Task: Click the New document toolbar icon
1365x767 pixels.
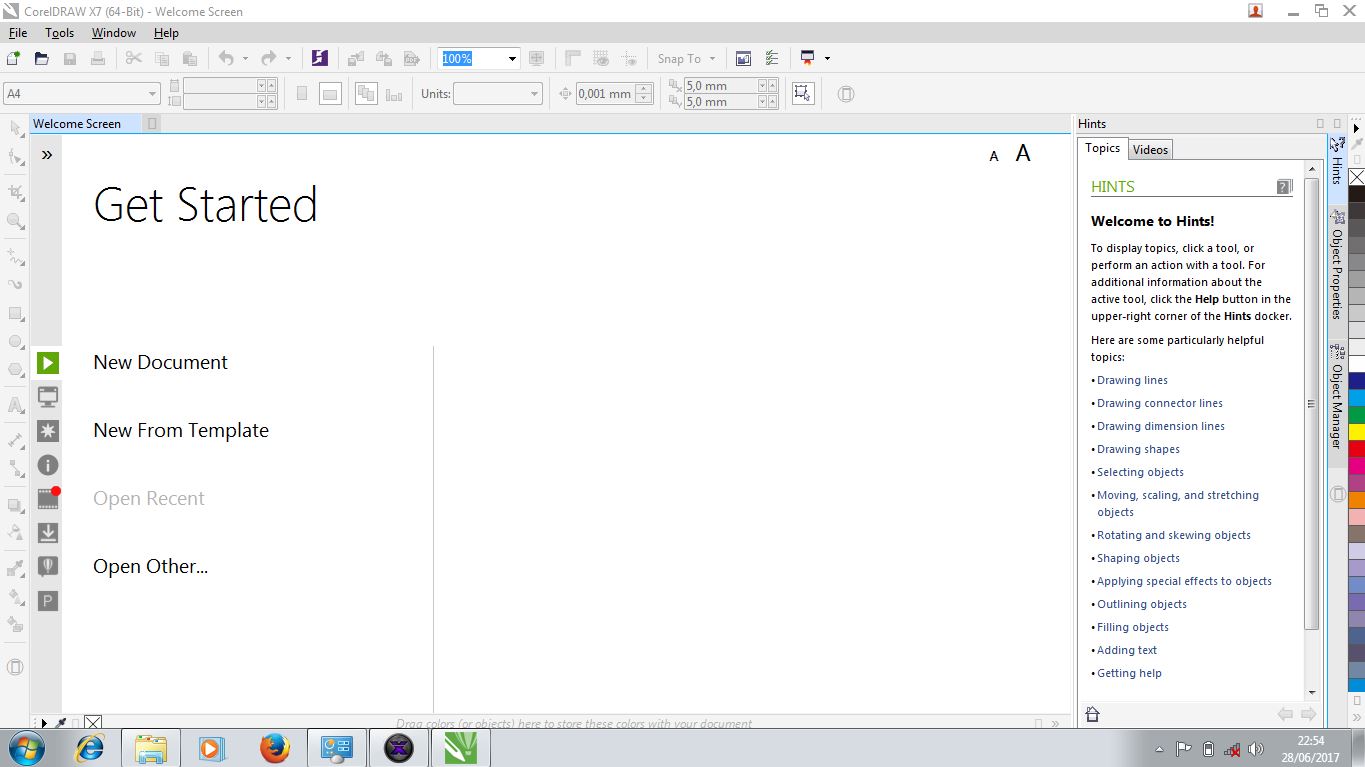Action: [13, 58]
